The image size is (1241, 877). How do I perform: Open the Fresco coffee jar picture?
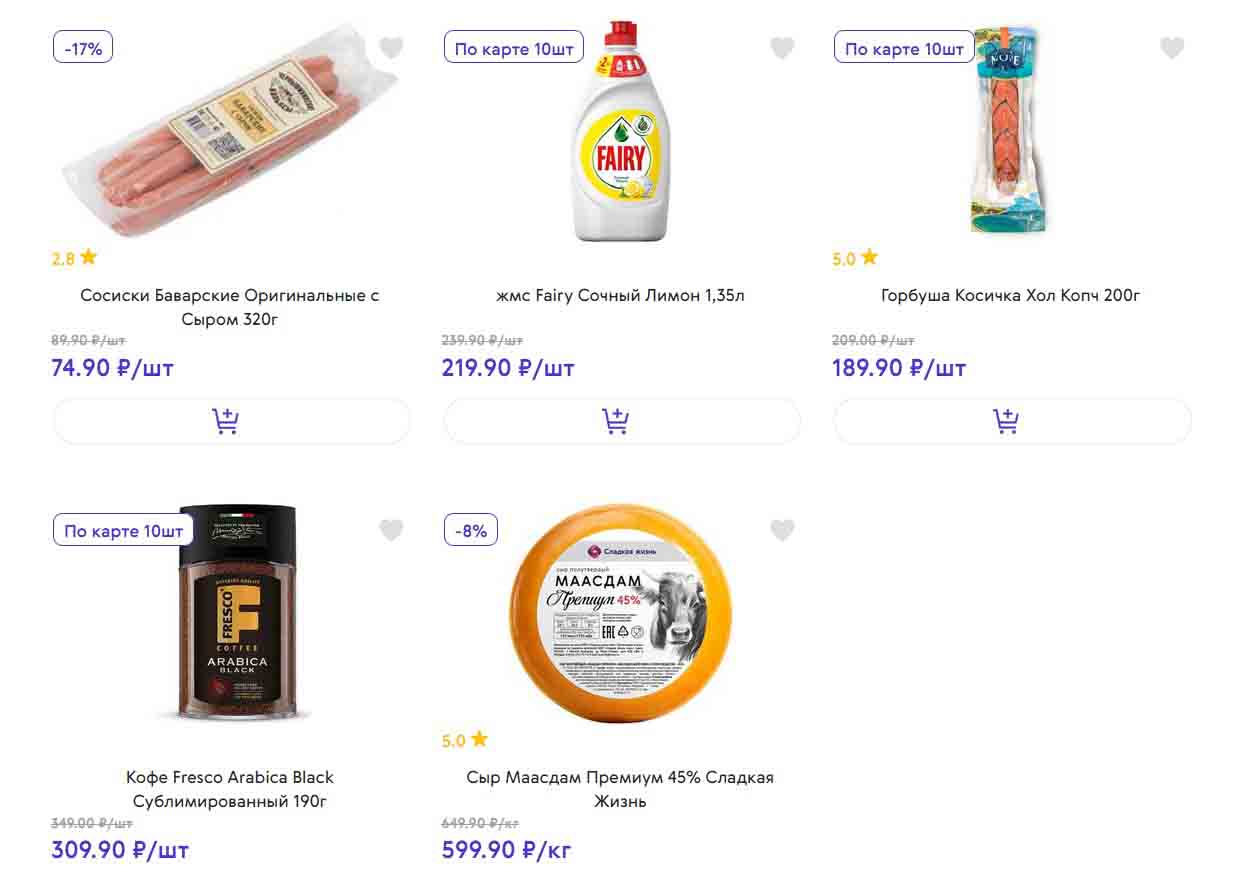238,612
